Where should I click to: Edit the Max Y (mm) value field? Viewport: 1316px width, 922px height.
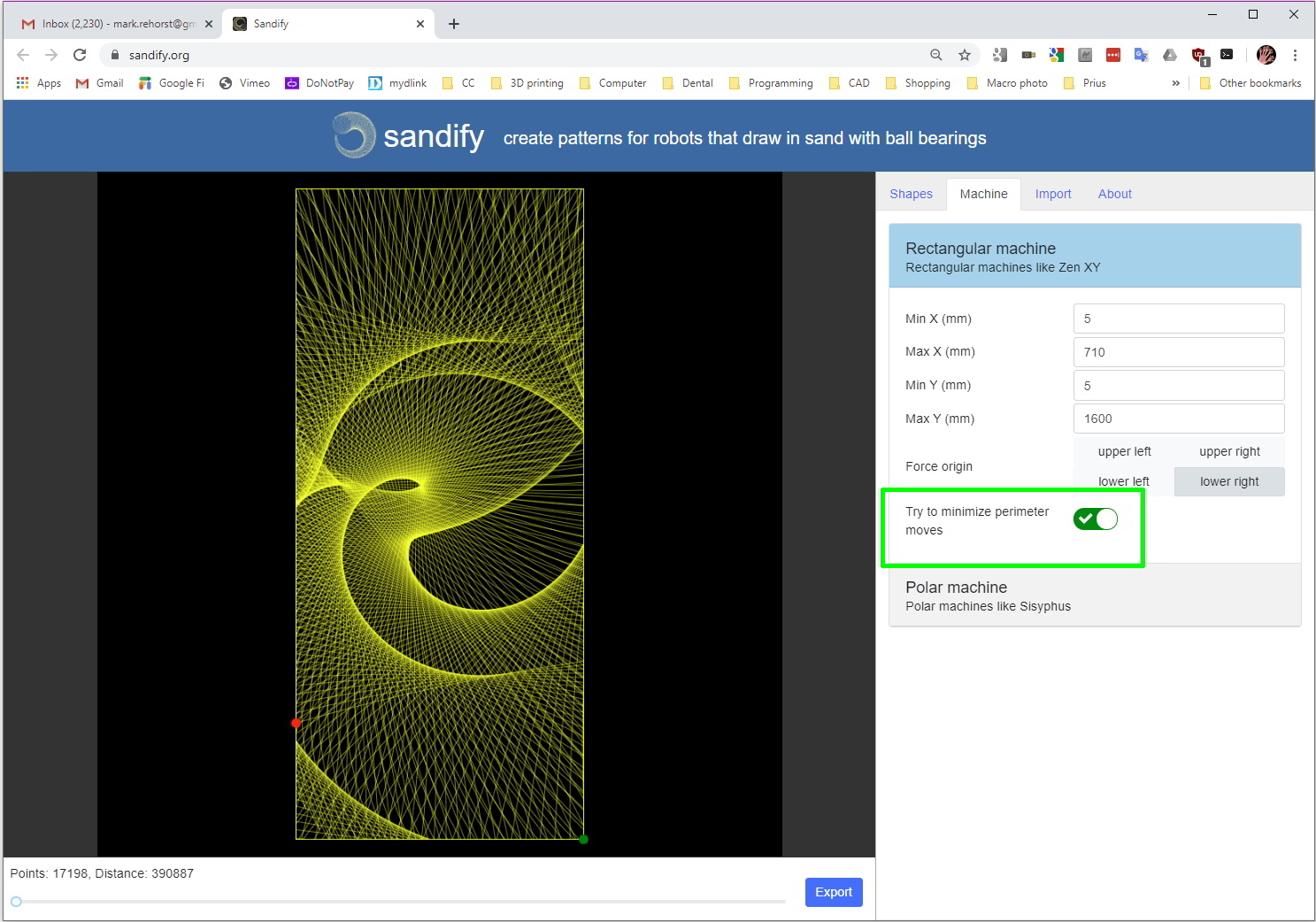1178,418
